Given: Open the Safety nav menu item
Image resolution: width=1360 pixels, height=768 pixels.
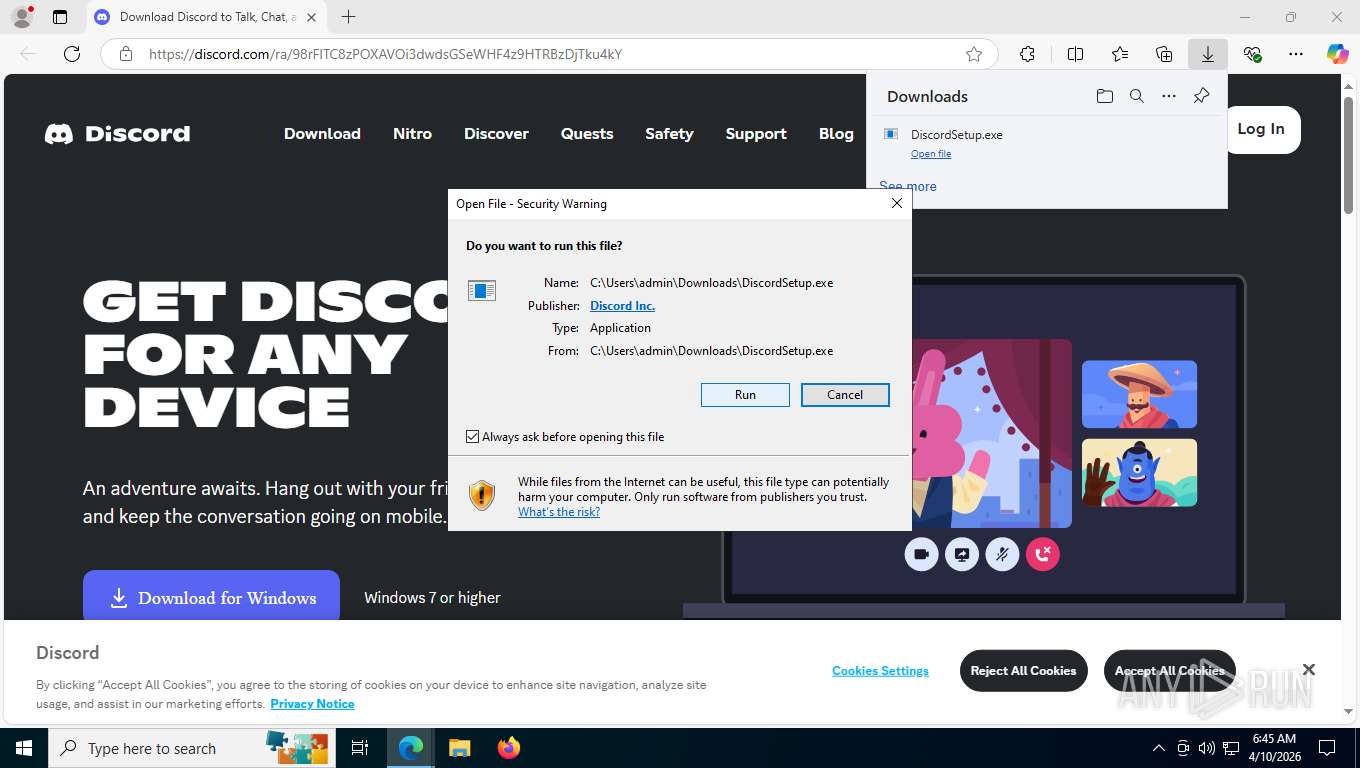Looking at the screenshot, I should [669, 133].
